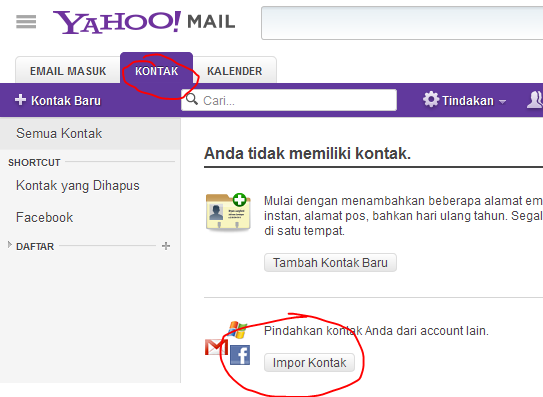Click the top Yahoo search box
Image resolution: width=543 pixels, height=397 pixels.
pos(402,23)
